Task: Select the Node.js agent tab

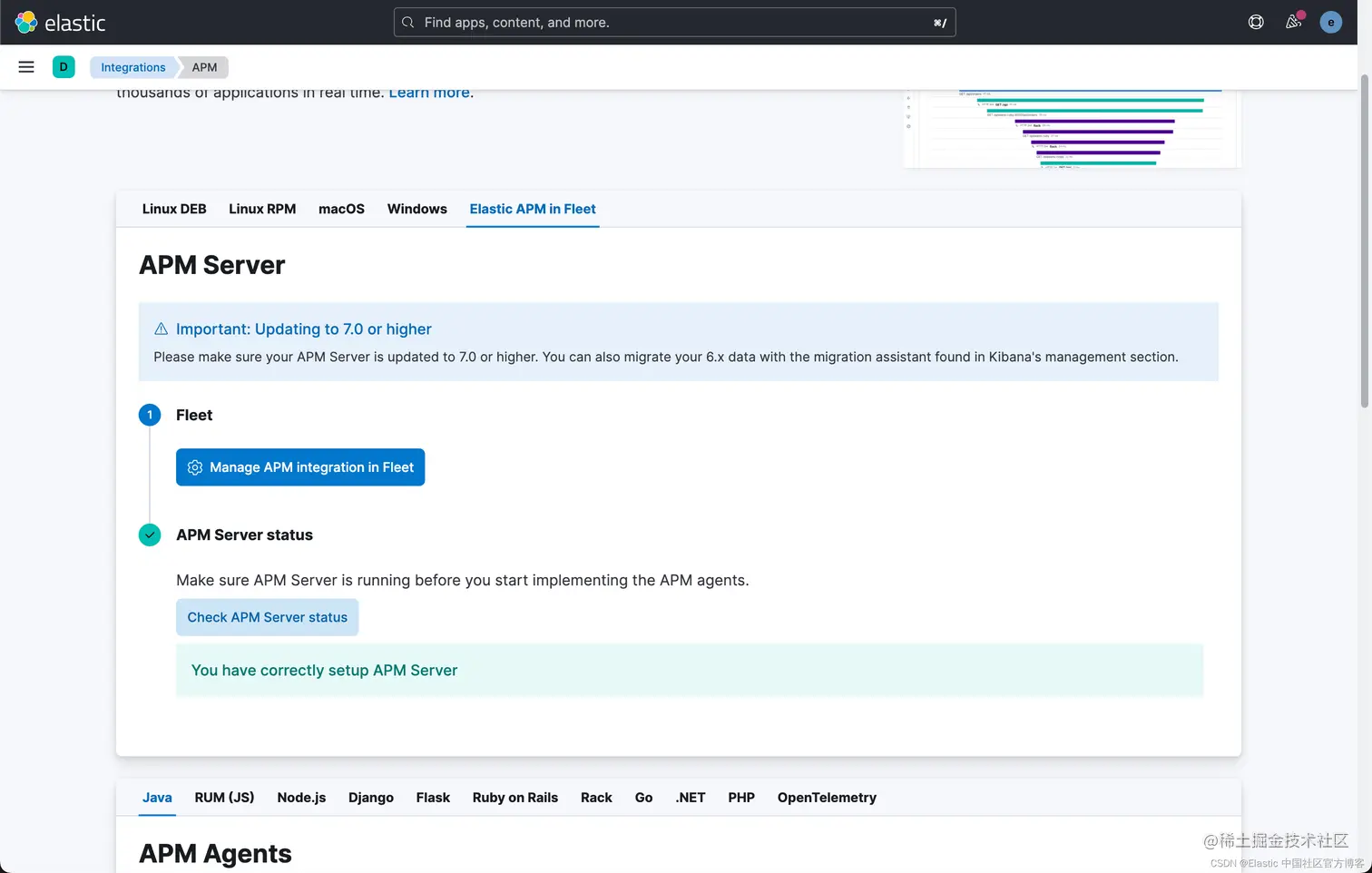Action: pyautogui.click(x=301, y=798)
